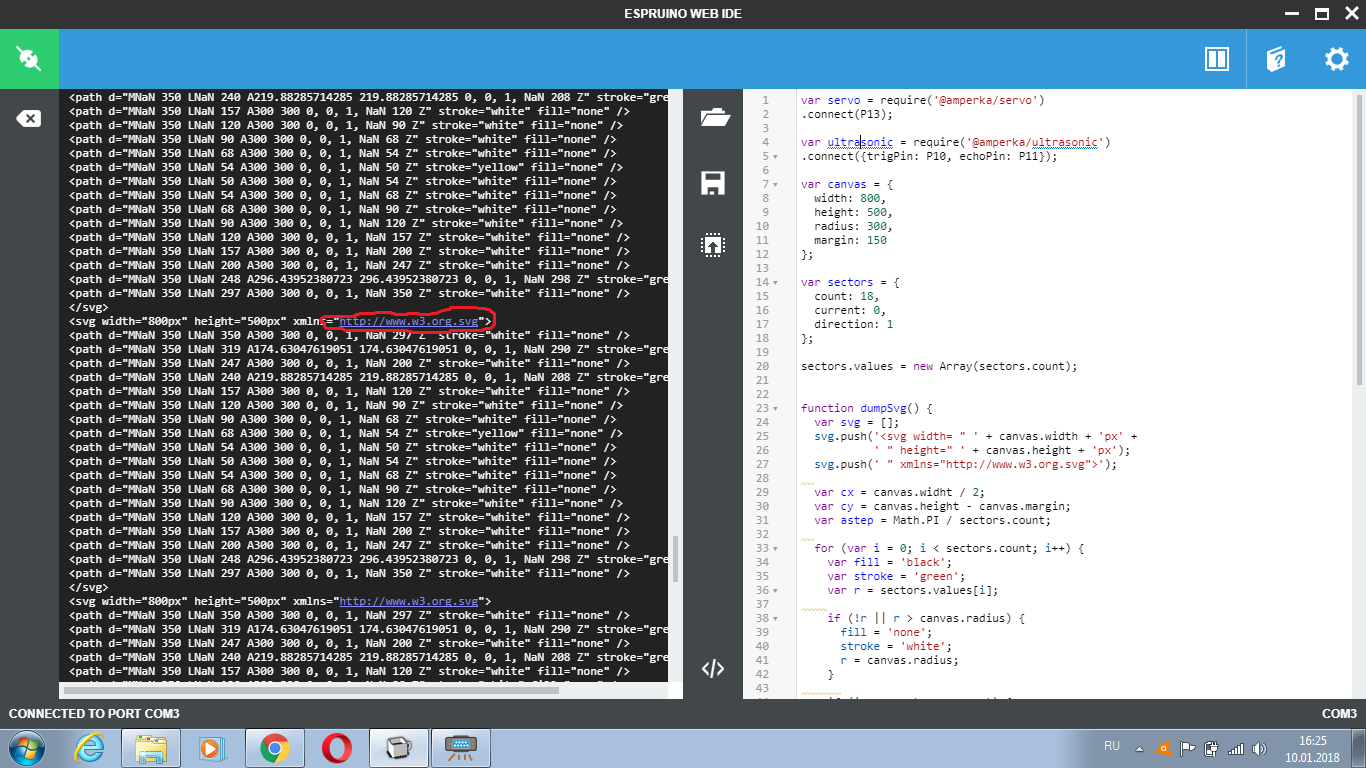Viewport: 1366px width, 768px height.
Task: Click the 'var servo = require' code line
Action: coord(923,100)
